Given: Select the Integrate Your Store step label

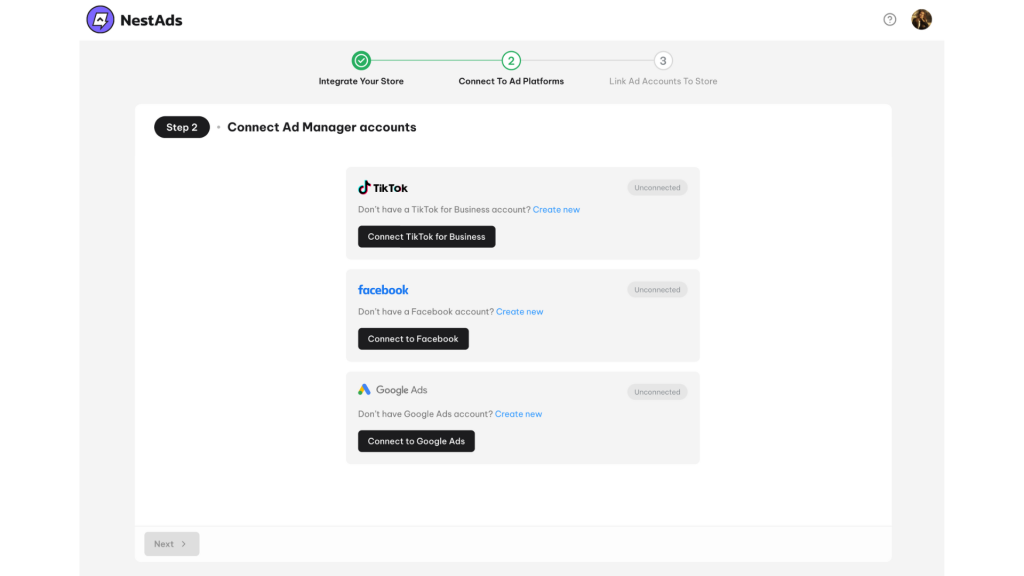Looking at the screenshot, I should point(361,81).
